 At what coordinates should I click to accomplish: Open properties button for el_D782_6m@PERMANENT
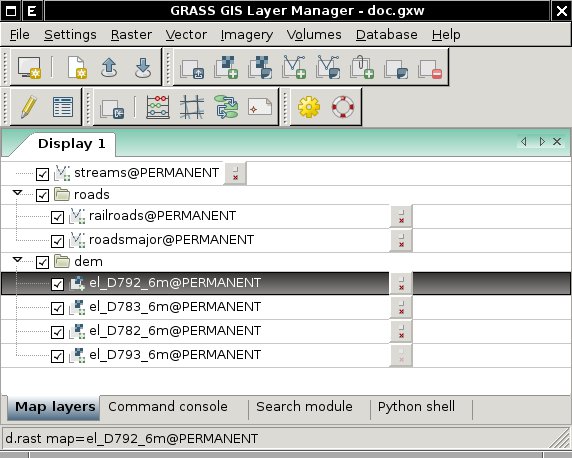tap(401, 331)
